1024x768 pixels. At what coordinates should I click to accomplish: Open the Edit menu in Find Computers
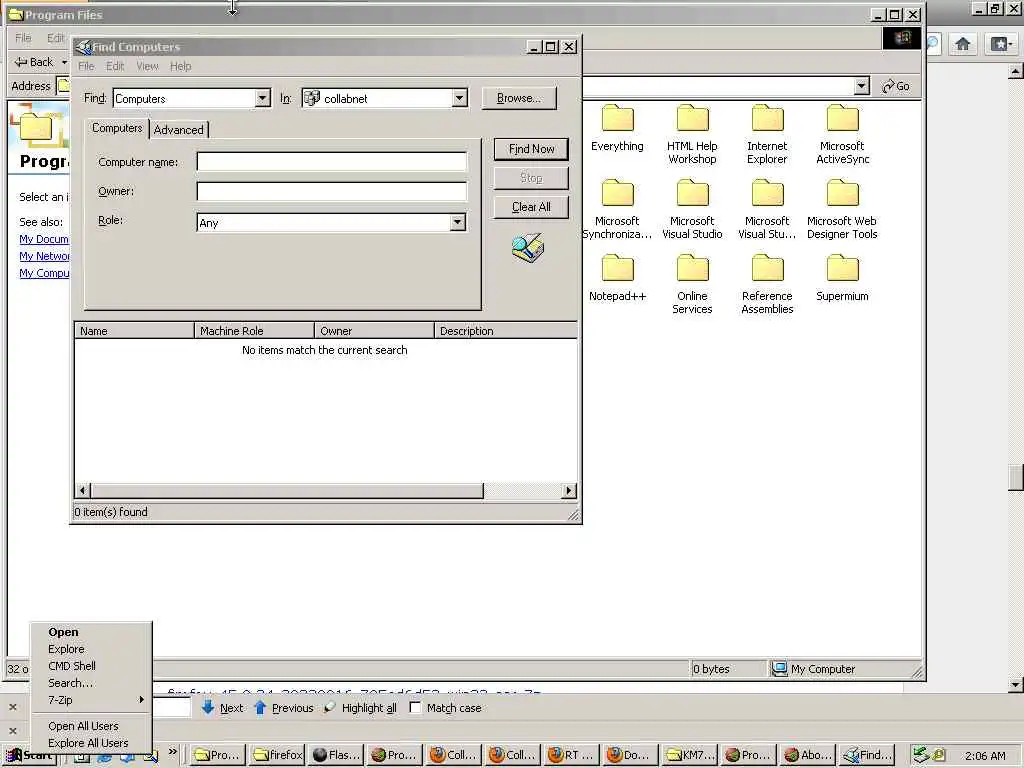tap(115, 67)
